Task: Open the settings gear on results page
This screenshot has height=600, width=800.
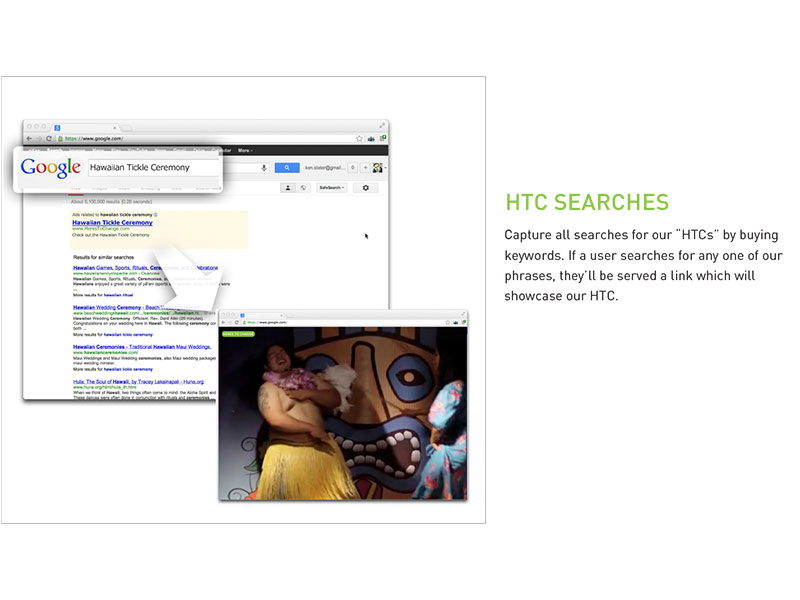Action: [366, 188]
